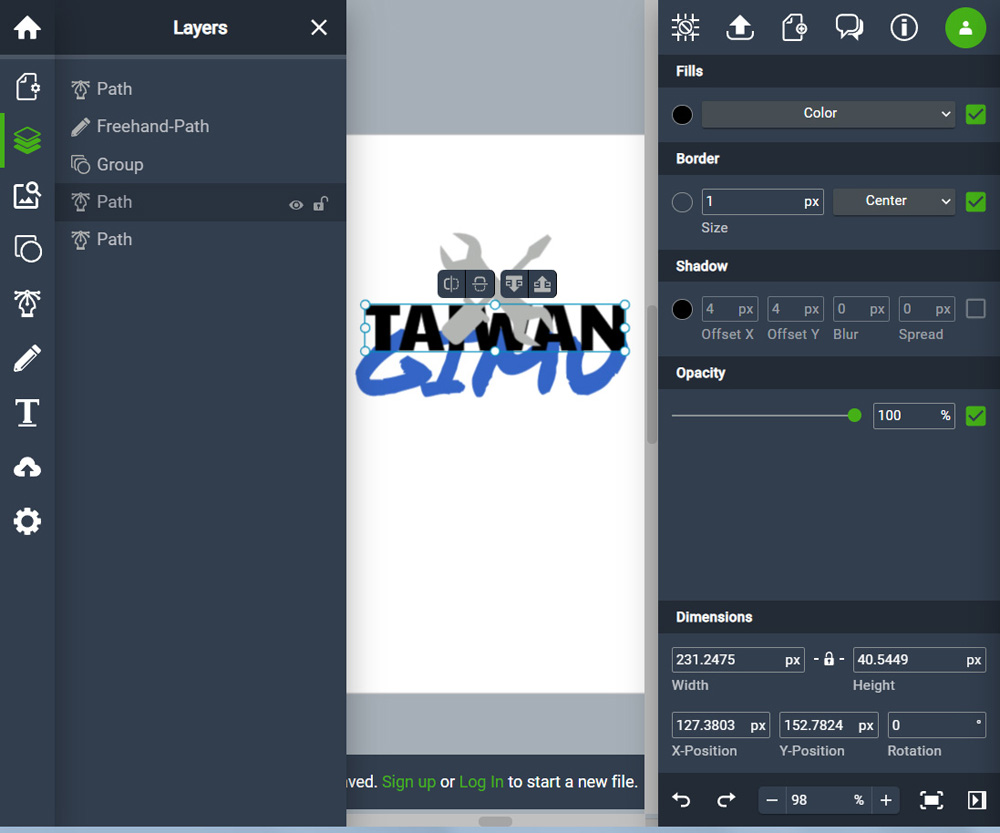Select the Text tool

tap(27, 412)
